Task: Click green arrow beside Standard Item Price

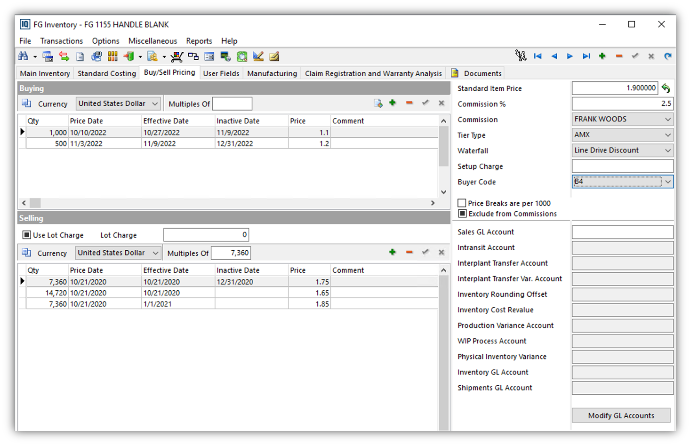Action: coord(666,88)
